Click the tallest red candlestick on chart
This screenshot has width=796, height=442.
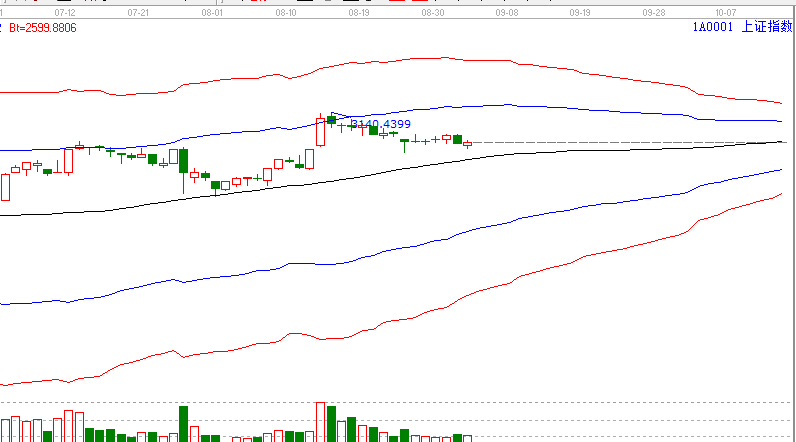coord(320,133)
